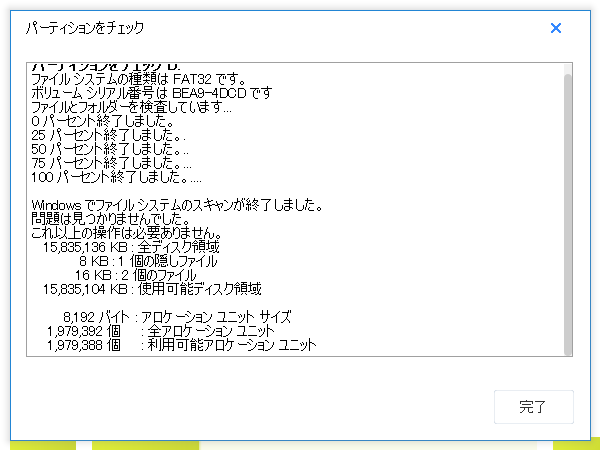Click the 75 パーセント終了しました line
Viewport: 600px width, 450px height.
(x=111, y=163)
